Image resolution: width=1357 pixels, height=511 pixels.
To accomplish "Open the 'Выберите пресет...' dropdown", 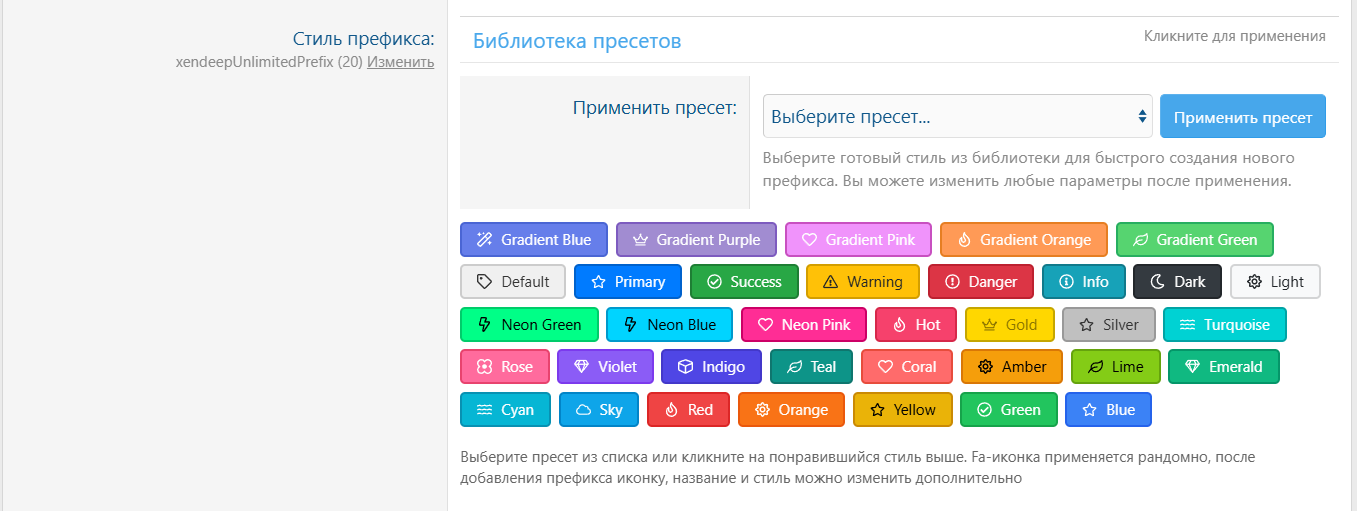I will (958, 117).
